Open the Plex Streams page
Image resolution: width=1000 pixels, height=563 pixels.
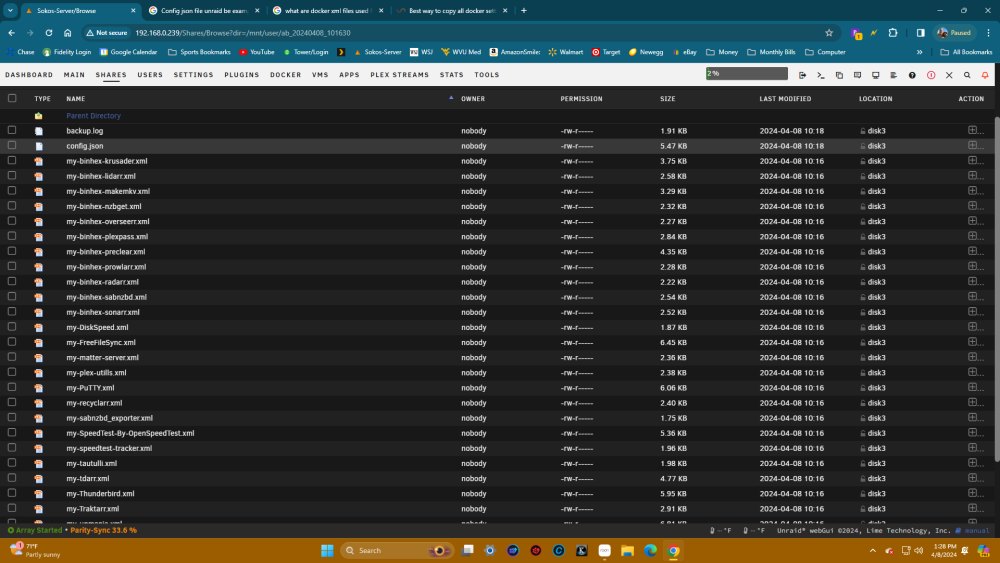coord(399,75)
